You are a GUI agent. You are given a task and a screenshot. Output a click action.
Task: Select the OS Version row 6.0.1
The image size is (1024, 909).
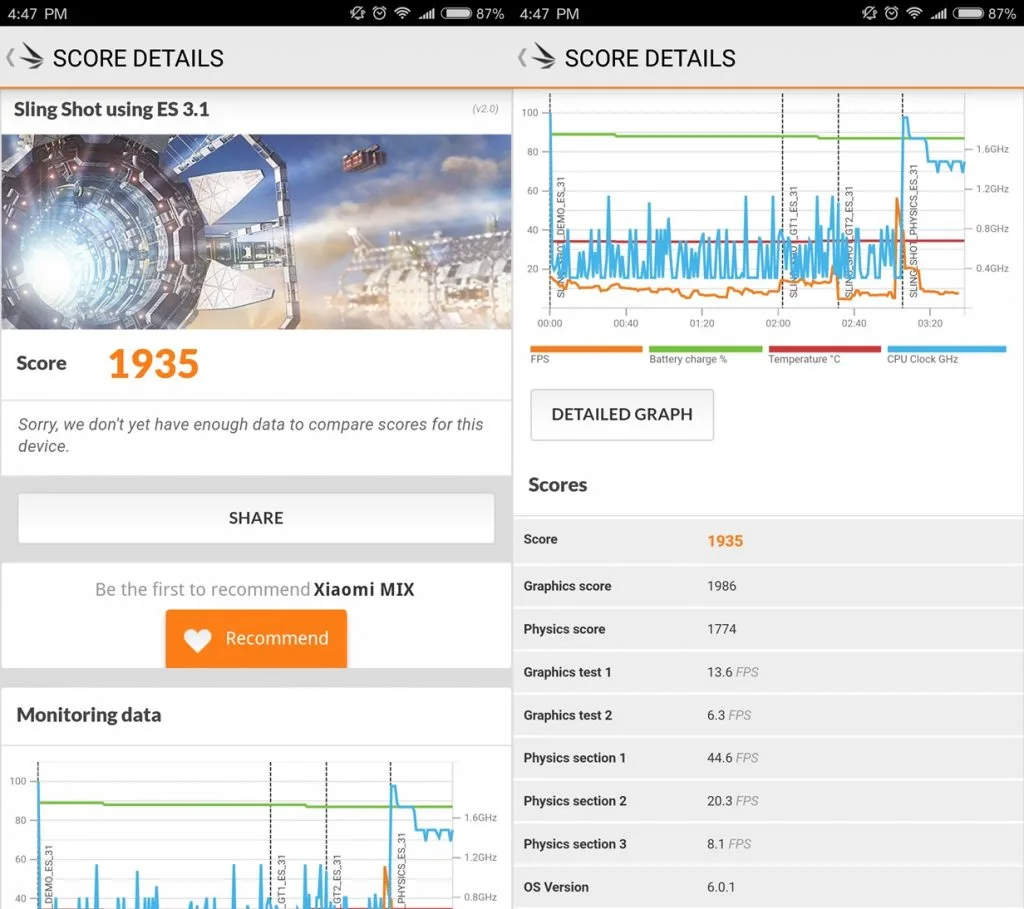769,887
